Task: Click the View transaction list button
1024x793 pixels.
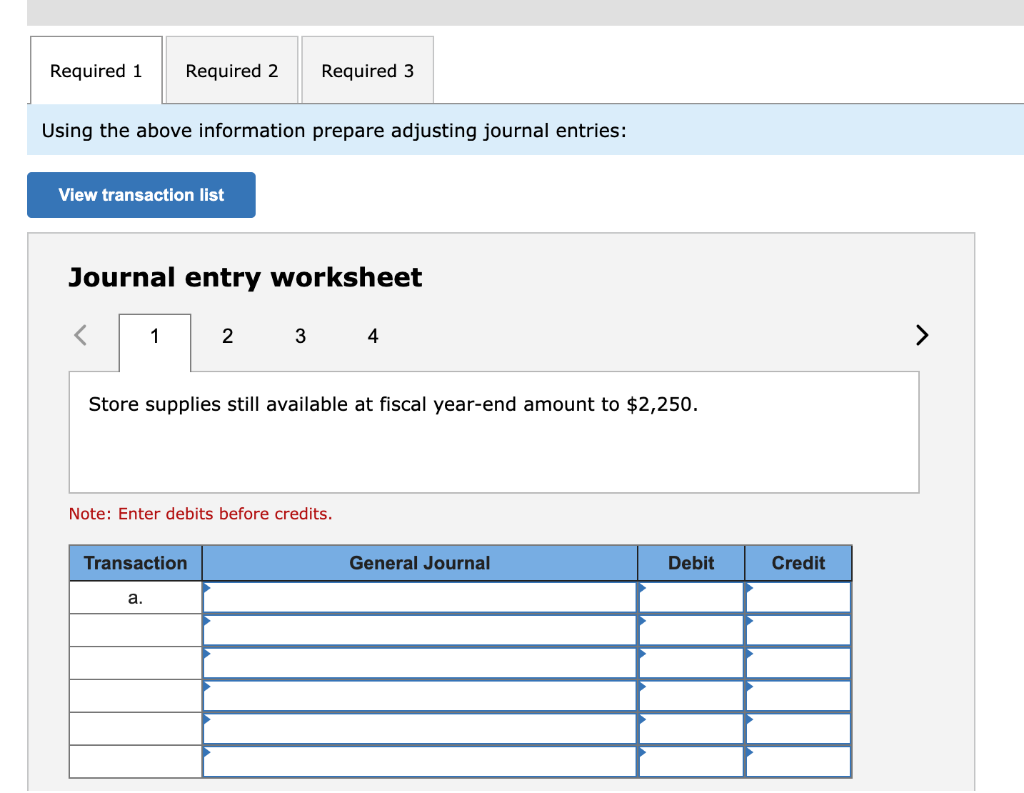Action: pyautogui.click(x=140, y=194)
